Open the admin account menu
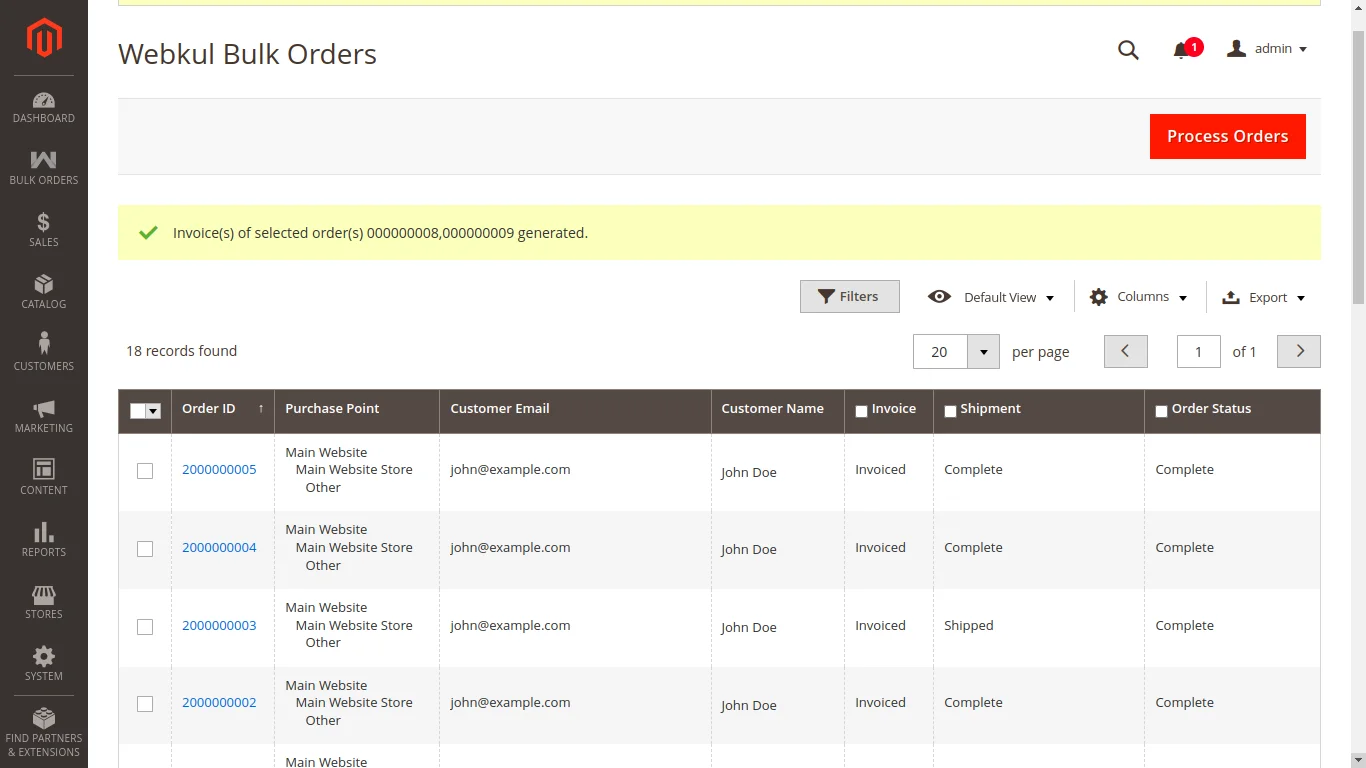 click(1267, 49)
